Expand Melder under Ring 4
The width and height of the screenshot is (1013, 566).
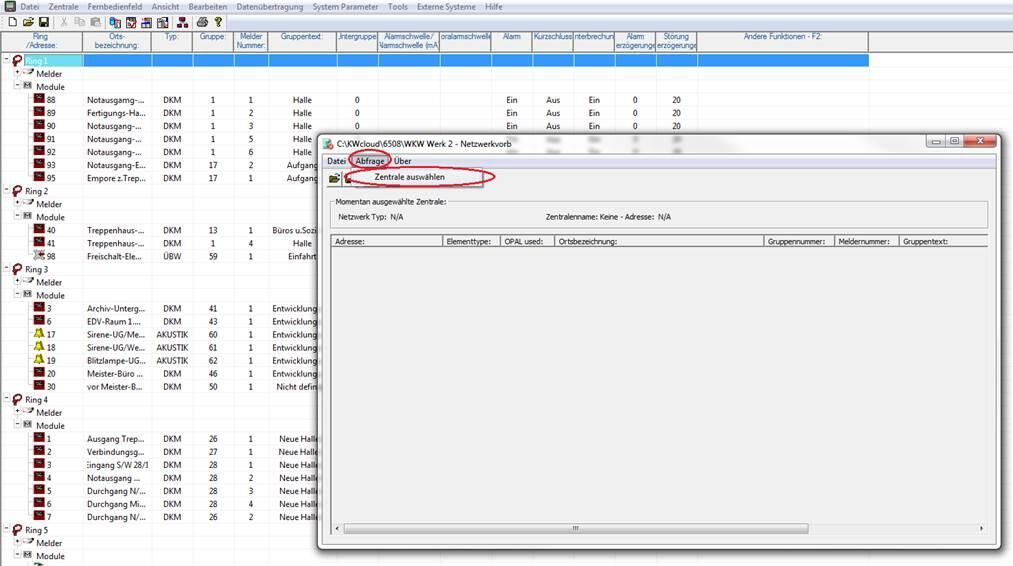pyautogui.click(x=18, y=412)
